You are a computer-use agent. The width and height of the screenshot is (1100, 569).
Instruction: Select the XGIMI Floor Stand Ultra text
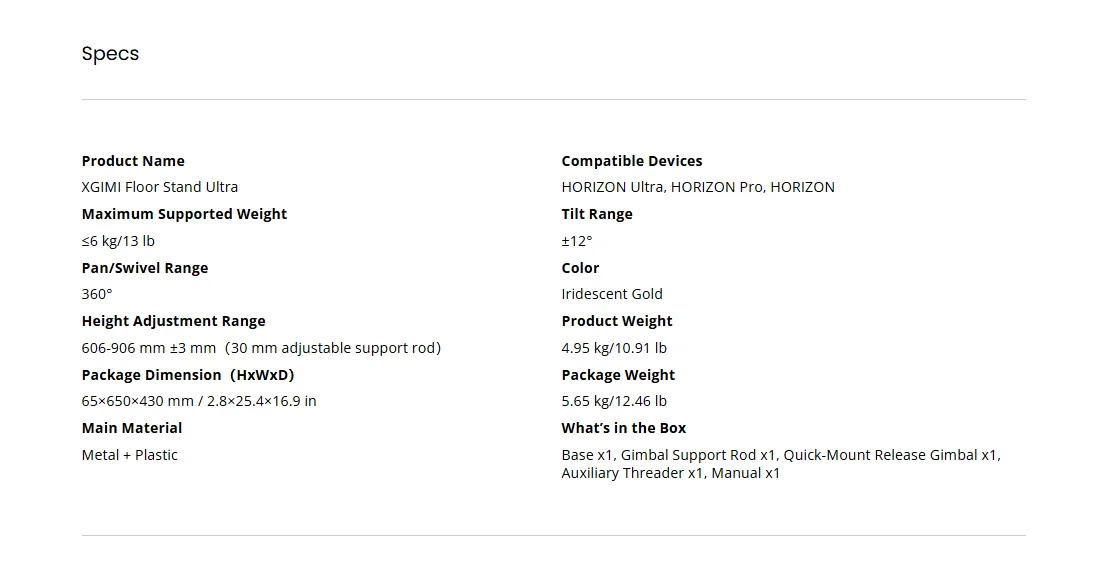(x=160, y=187)
